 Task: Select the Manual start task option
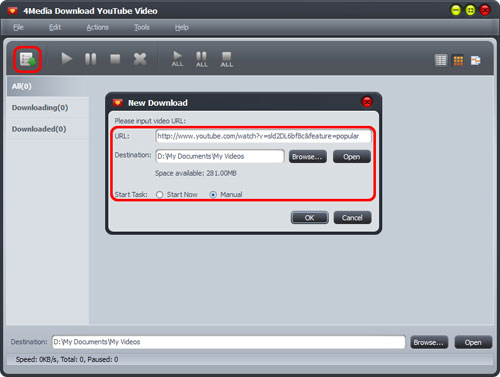pyautogui.click(x=213, y=195)
